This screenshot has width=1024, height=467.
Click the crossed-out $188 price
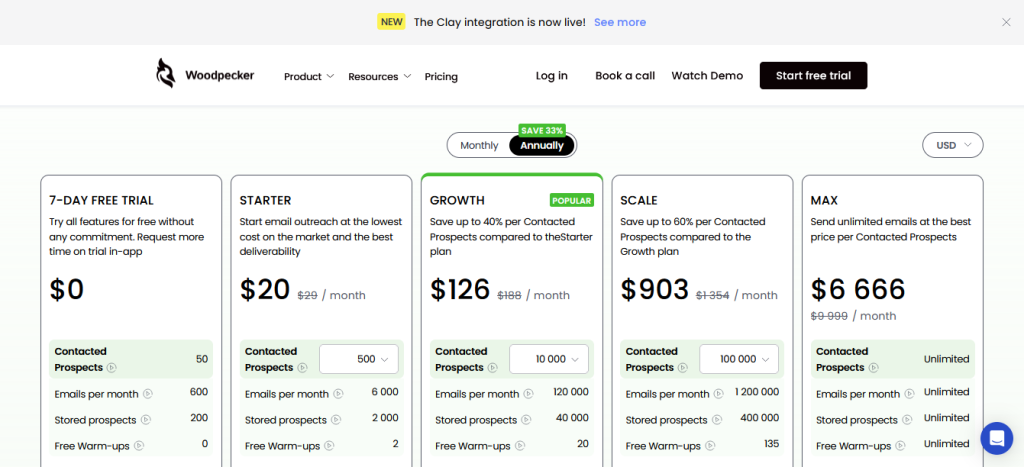pyautogui.click(x=509, y=295)
